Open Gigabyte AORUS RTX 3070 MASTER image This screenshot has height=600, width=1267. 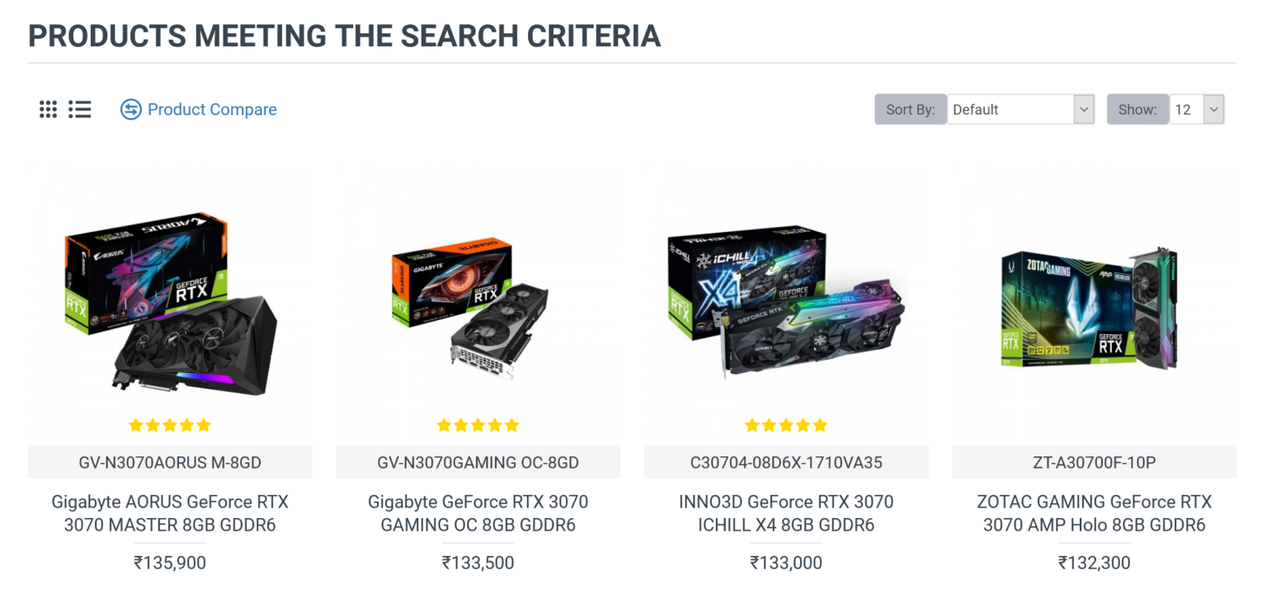(x=170, y=302)
